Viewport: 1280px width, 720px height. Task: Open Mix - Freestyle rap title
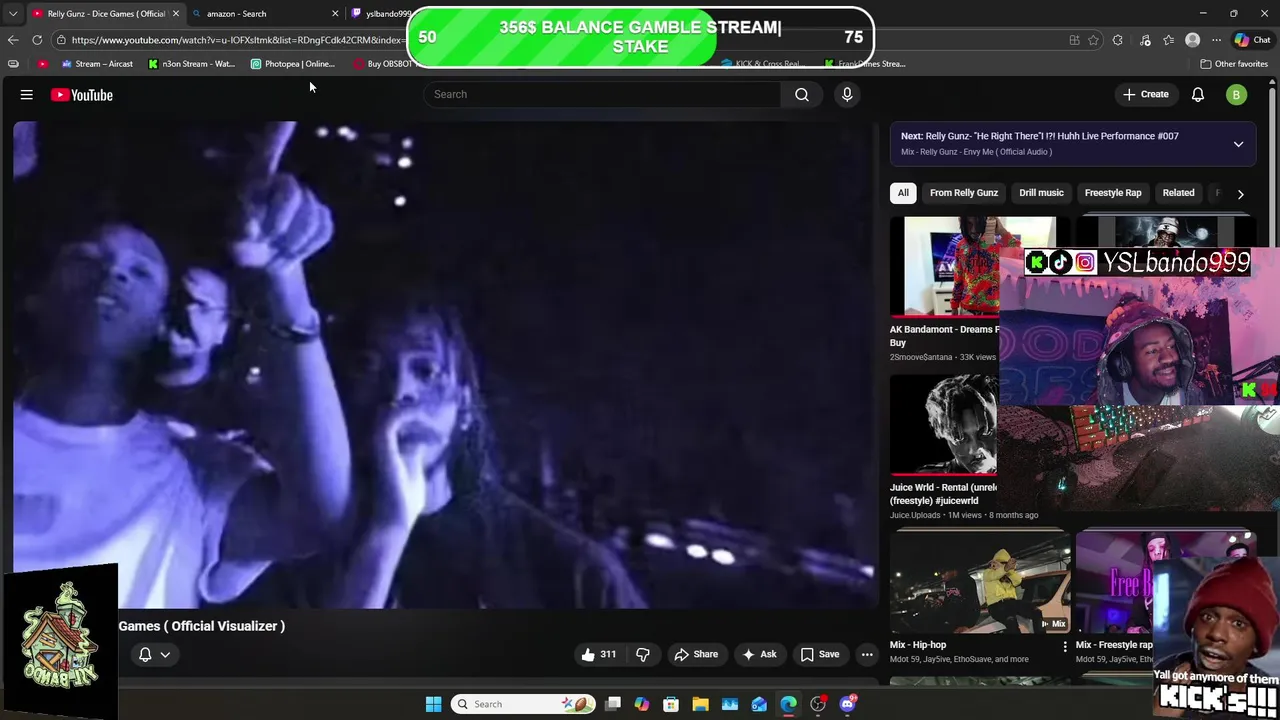1114,645
